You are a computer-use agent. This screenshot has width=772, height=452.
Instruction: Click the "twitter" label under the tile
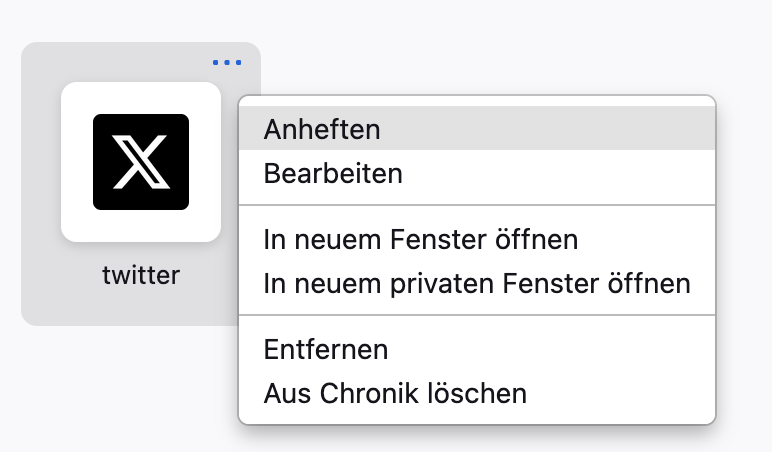(x=141, y=274)
